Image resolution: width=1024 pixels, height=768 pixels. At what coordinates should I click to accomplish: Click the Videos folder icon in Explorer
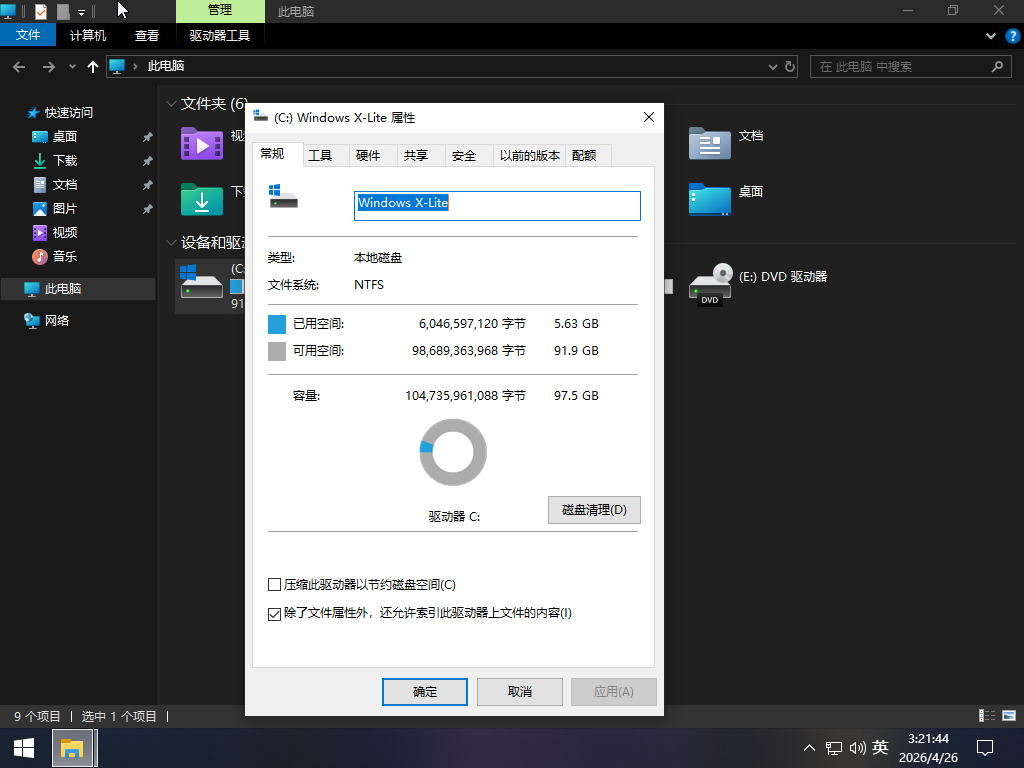click(202, 144)
